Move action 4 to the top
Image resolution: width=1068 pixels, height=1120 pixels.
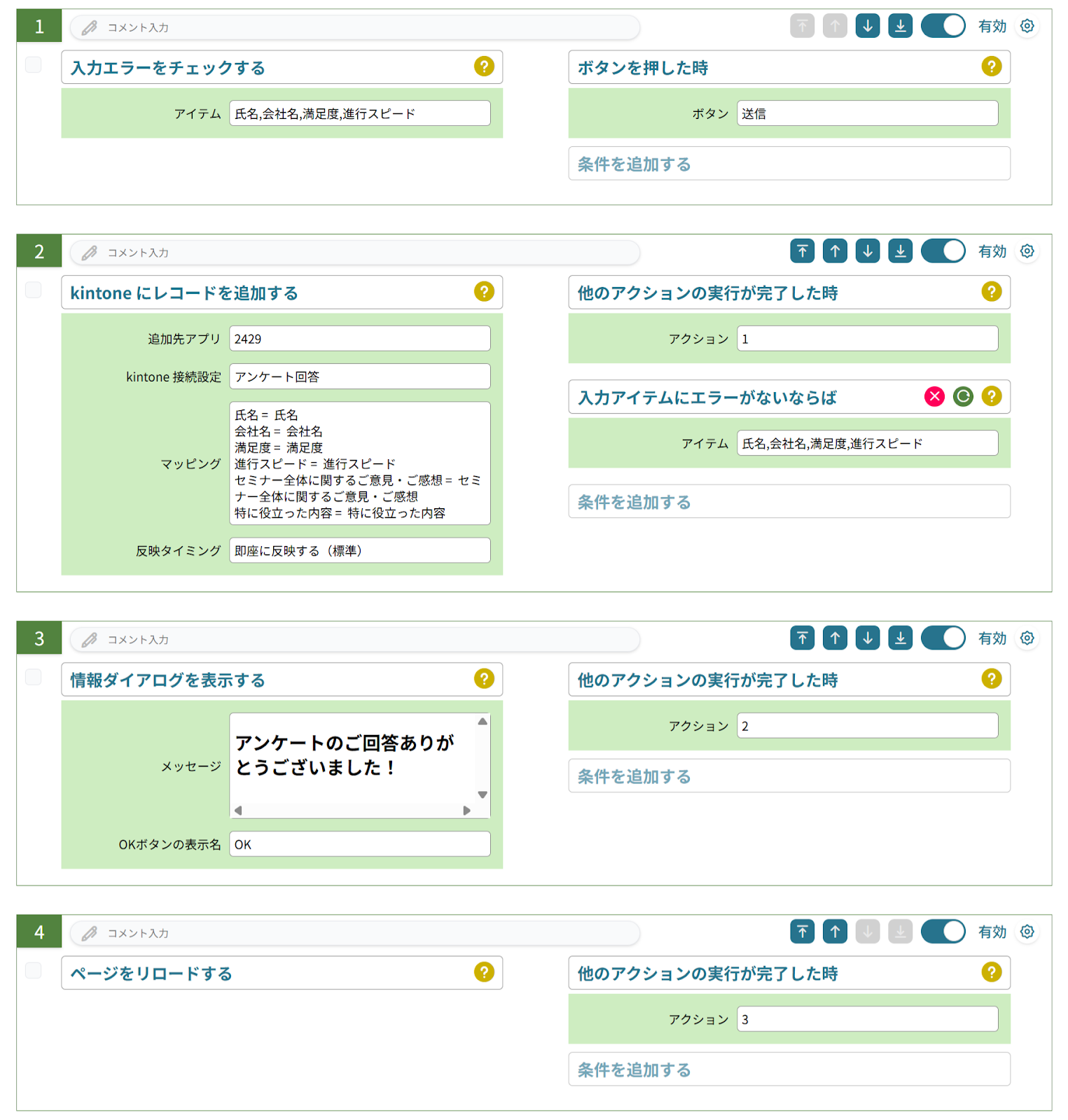tap(802, 931)
